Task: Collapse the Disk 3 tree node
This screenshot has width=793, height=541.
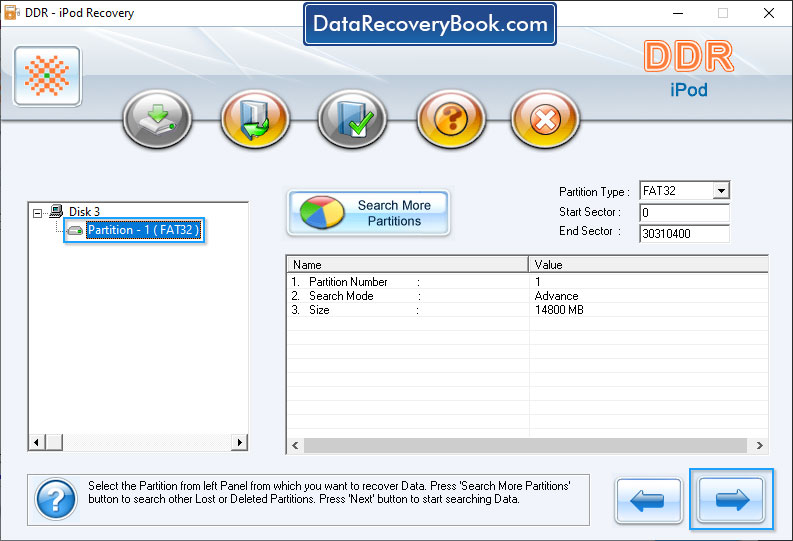Action: pos(37,213)
